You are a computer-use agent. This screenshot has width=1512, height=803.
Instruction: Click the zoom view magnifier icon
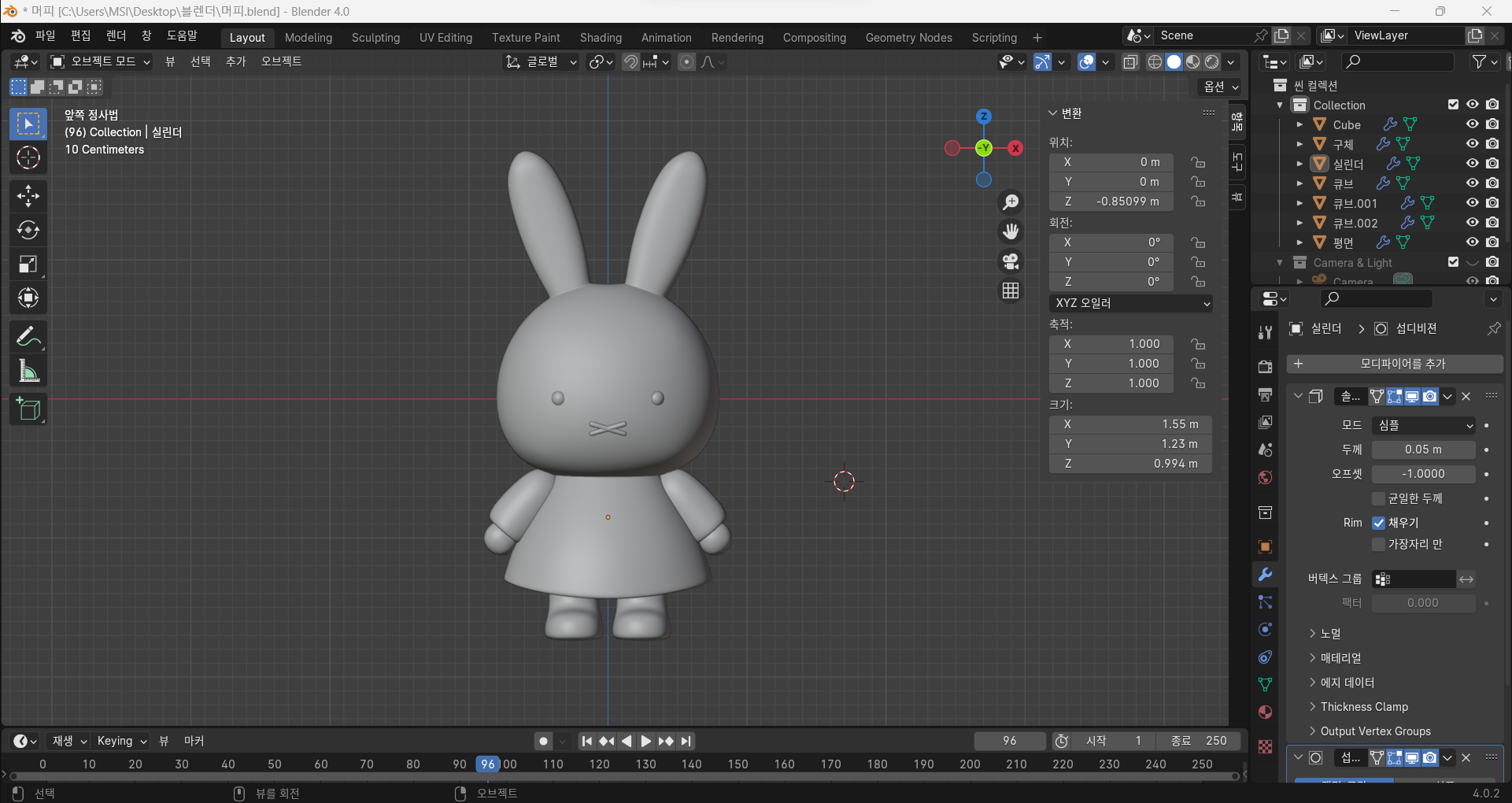[x=1011, y=202]
